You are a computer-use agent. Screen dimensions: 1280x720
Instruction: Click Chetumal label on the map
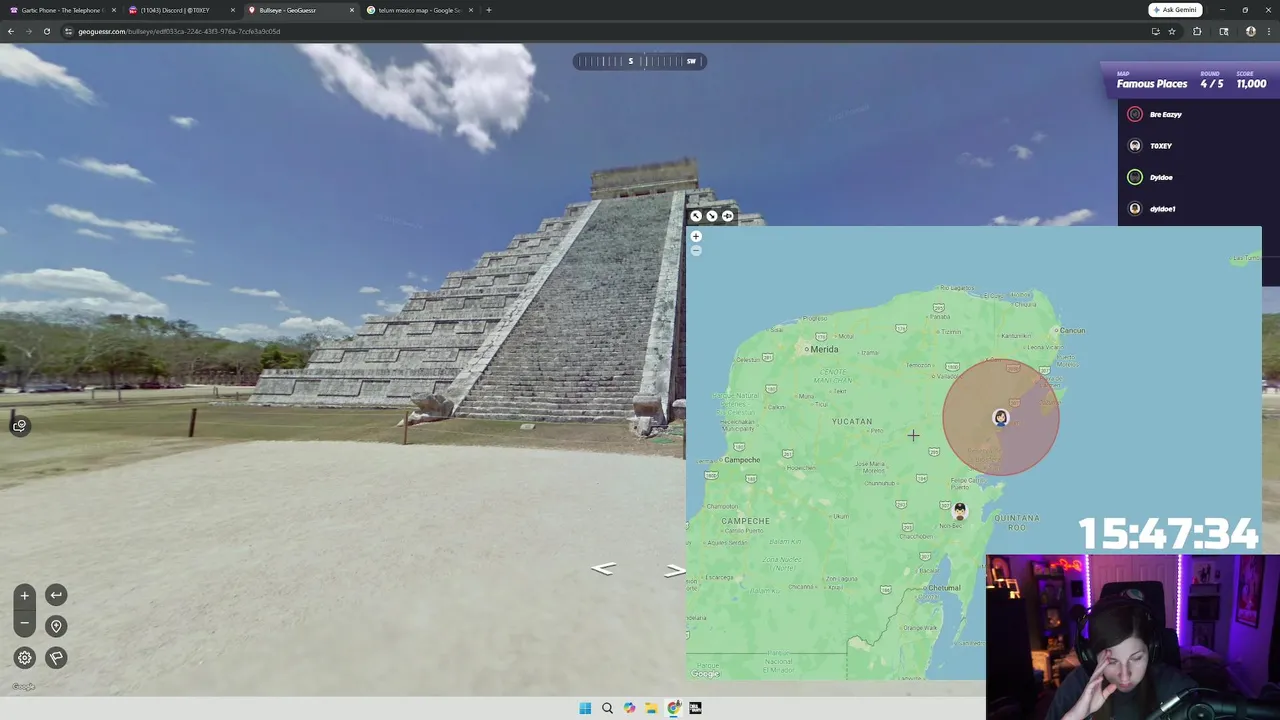[944, 588]
